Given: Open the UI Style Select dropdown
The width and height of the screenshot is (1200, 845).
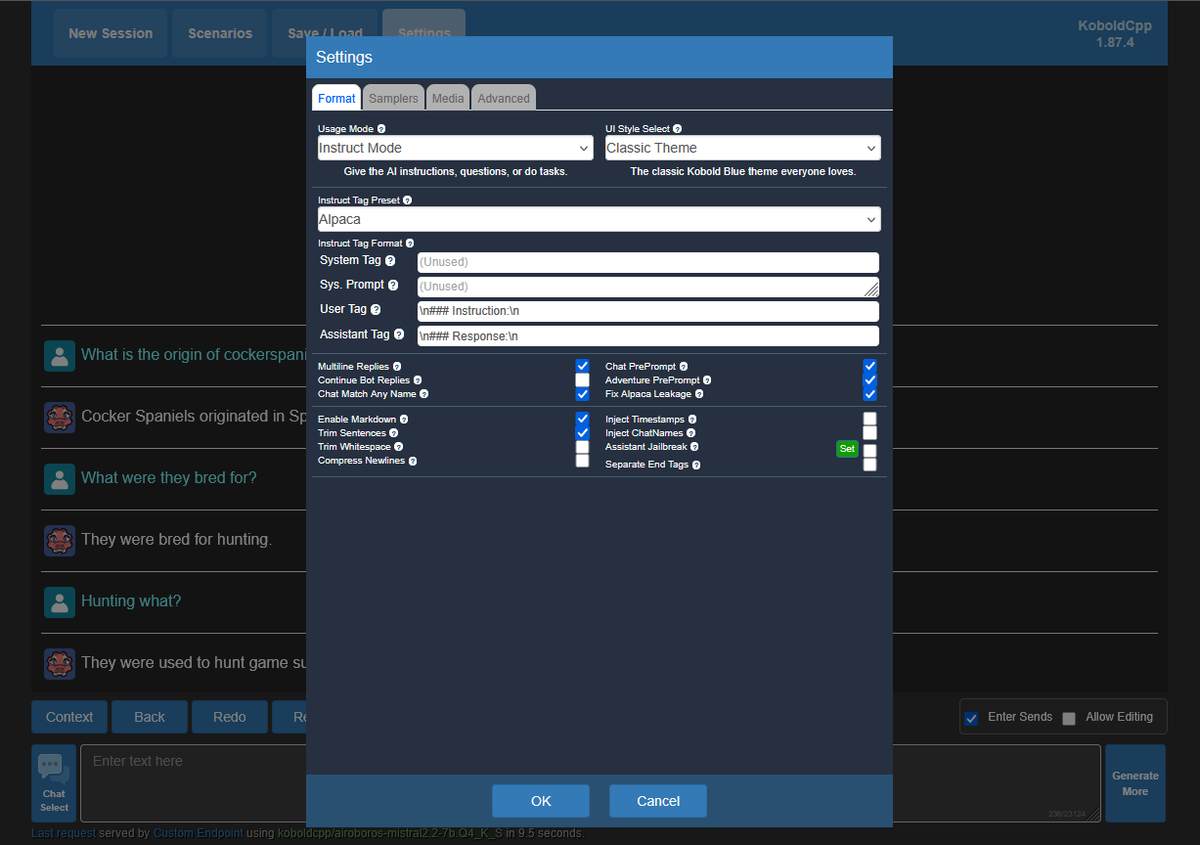Looking at the screenshot, I should 743,148.
